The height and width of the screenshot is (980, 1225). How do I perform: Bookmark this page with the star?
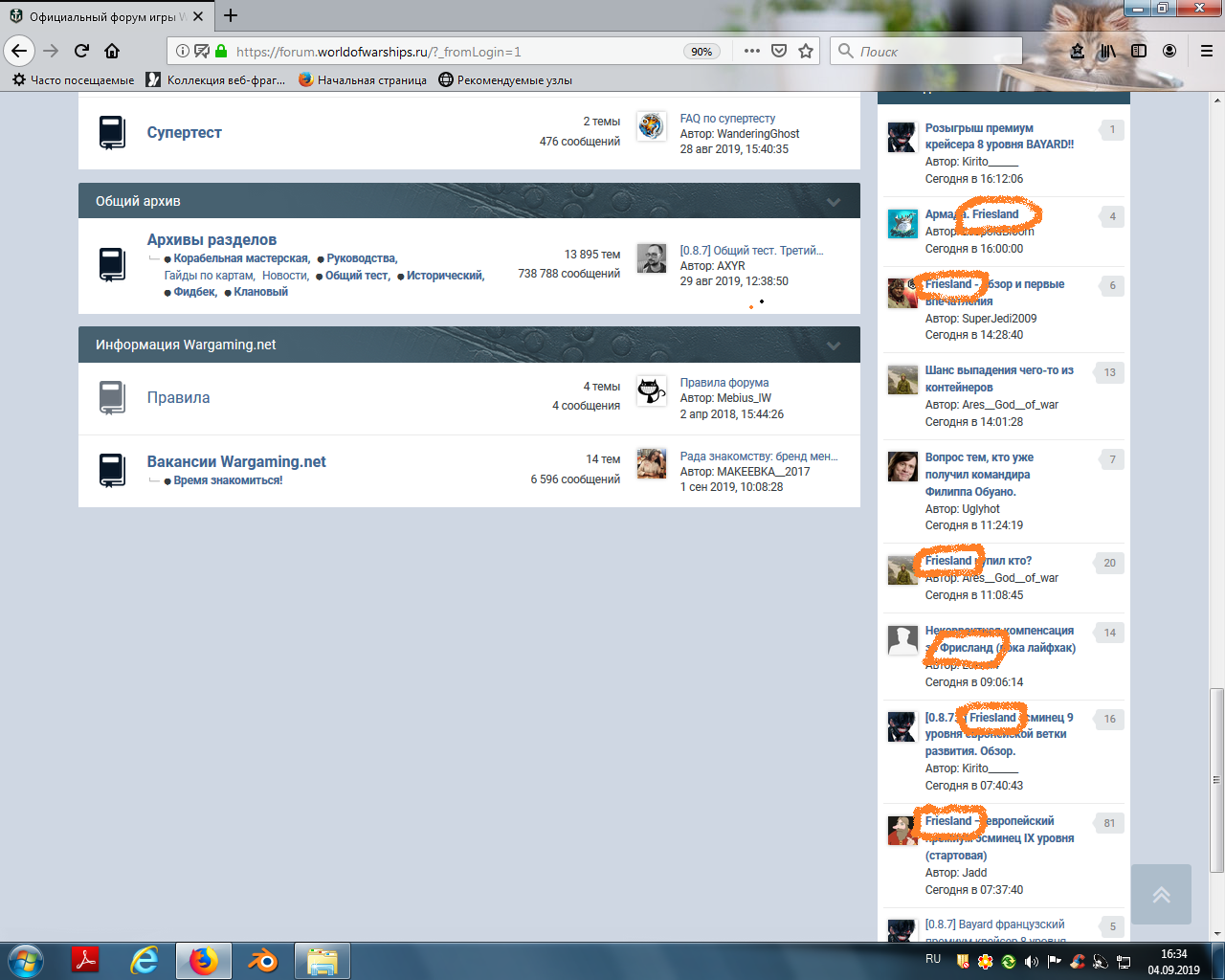click(806, 51)
